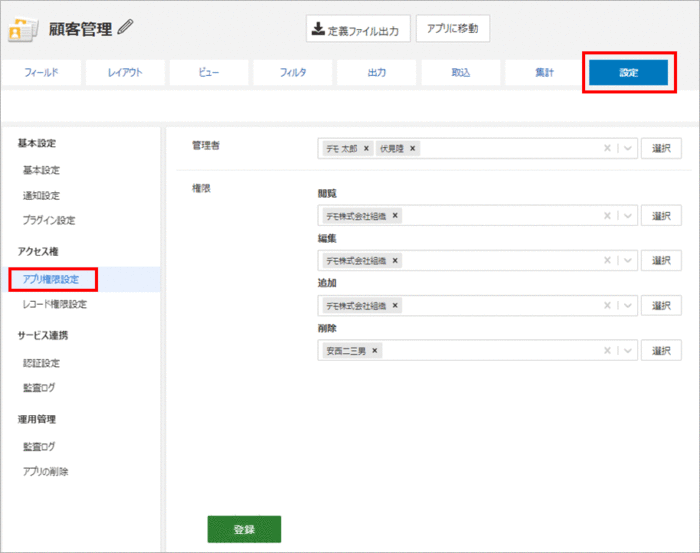The height and width of the screenshot is (553, 700).
Task: Open アプリの削除 in the sidebar
Action: tap(46, 471)
